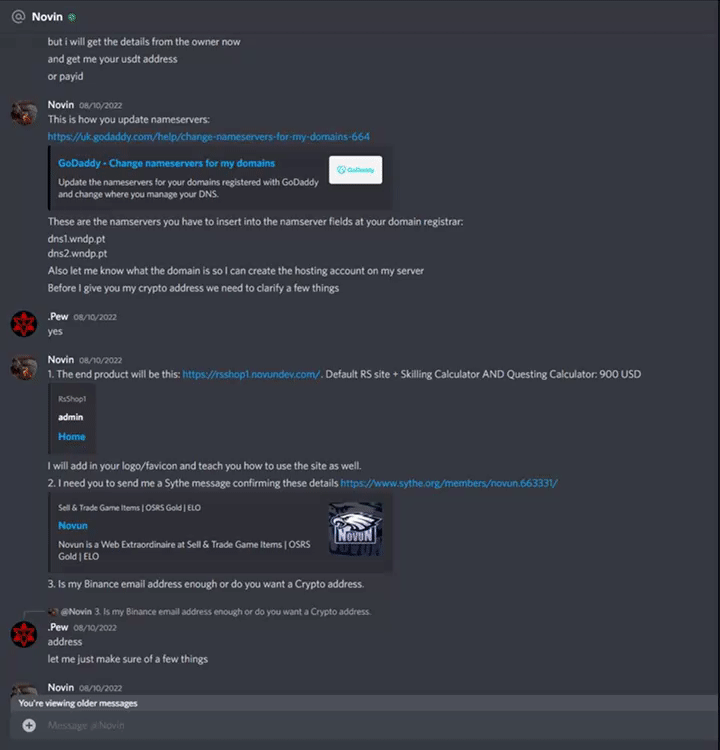Open the uk.godaddy.com change-nameservers link
Screen dimensions: 720x750
tap(209, 137)
